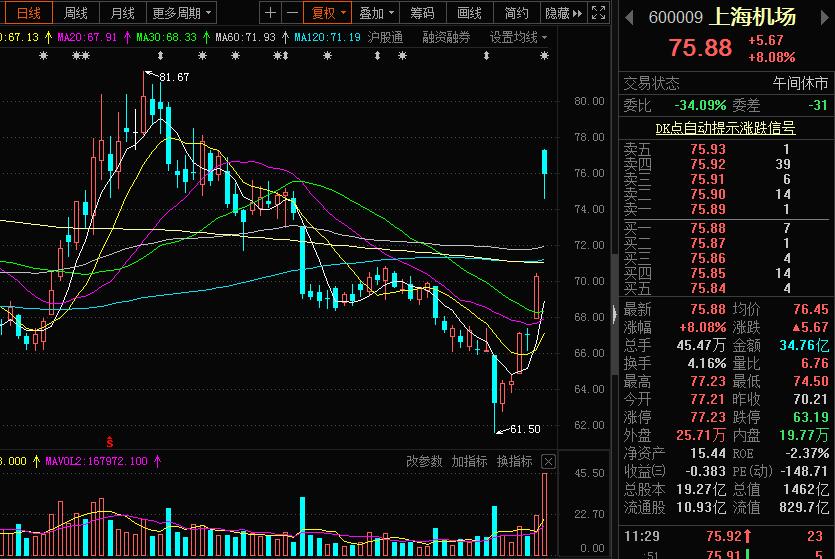The width and height of the screenshot is (835, 559).
Task: Open the 更多周期 dropdown
Action: 182,13
